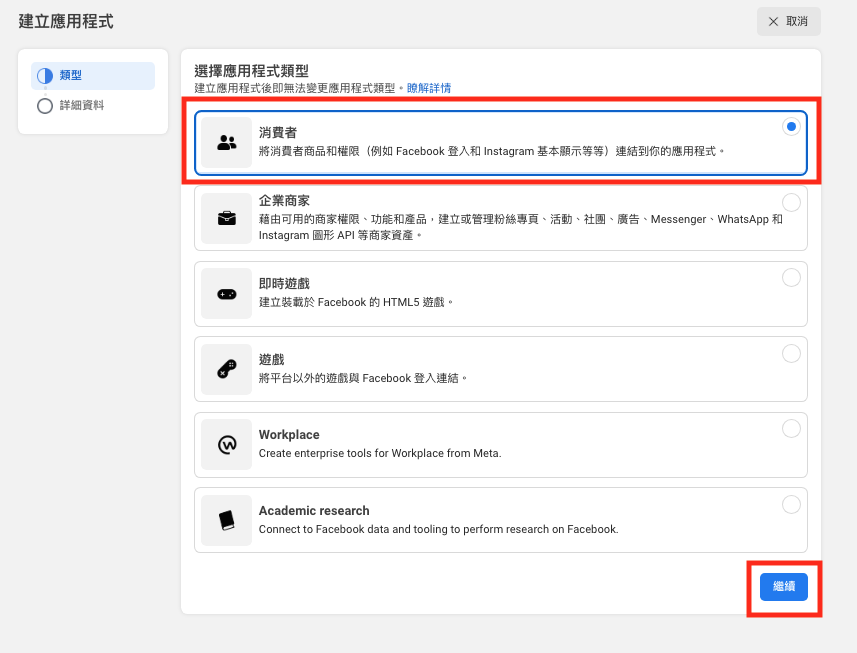The height and width of the screenshot is (653, 857).
Task: Select the 消費者 radio button
Action: tap(791, 127)
